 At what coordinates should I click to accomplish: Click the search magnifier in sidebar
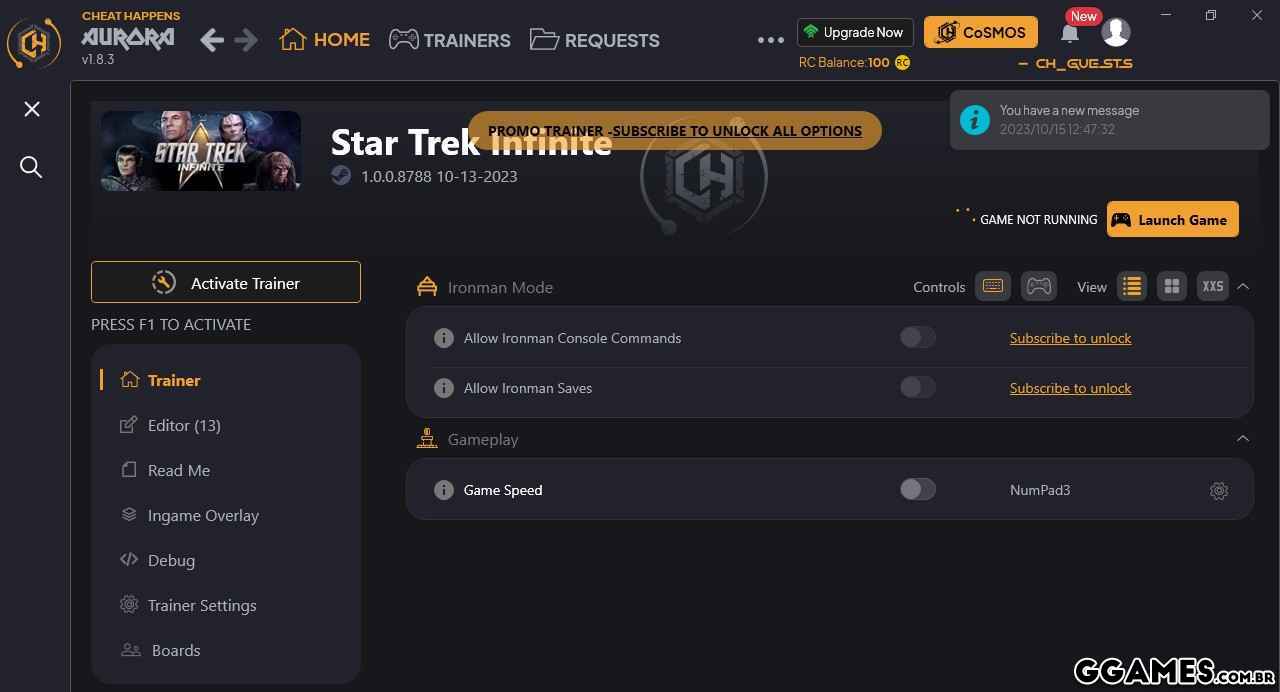(x=31, y=167)
